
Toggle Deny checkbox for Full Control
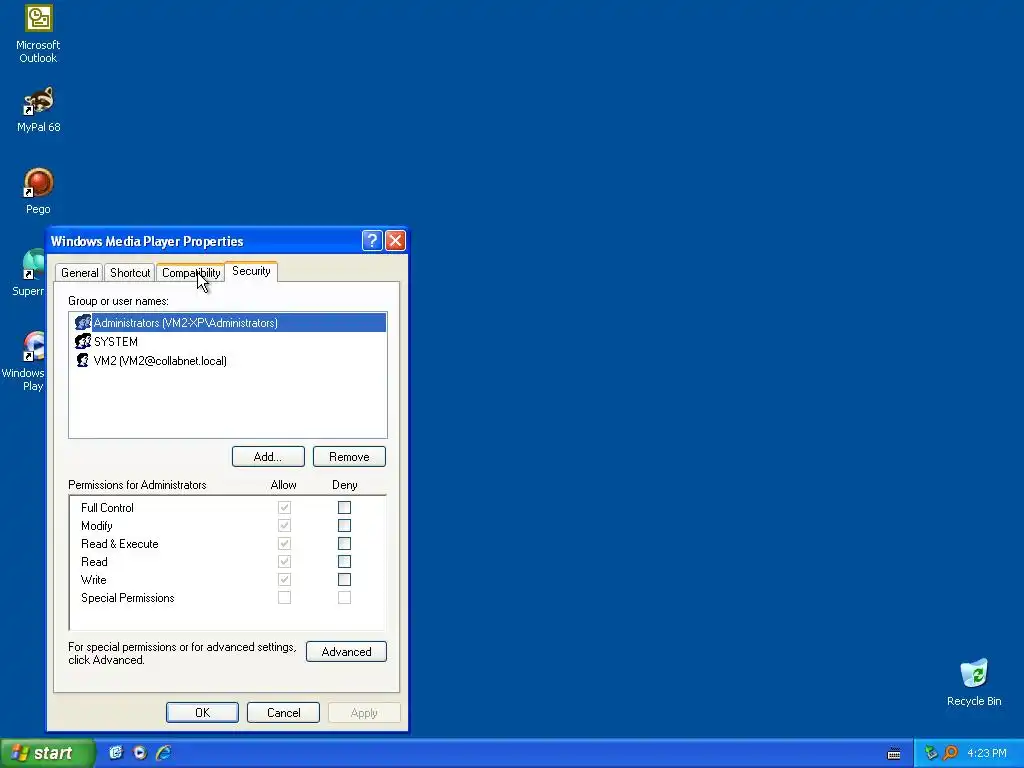[344, 507]
